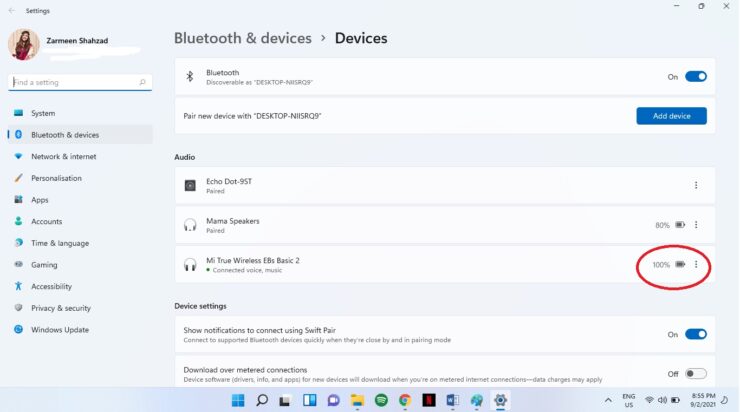Click the Mama Speakers 80% battery text
The image size is (740, 412).
(662, 225)
